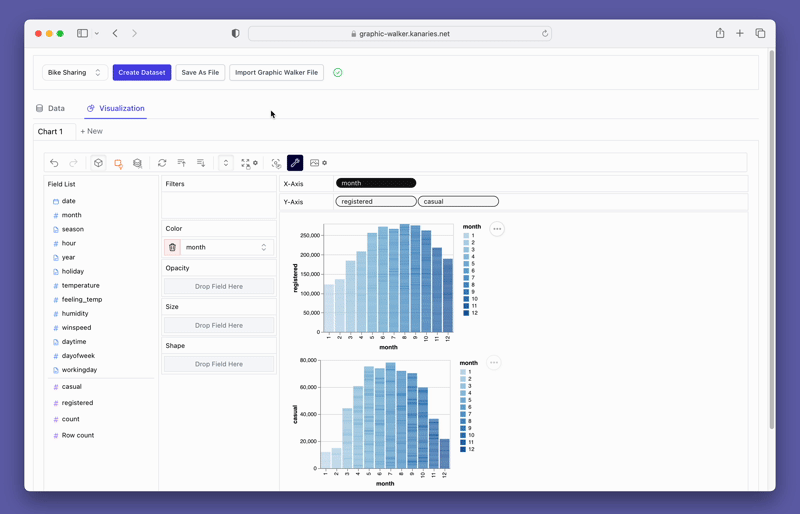Open the axis resize stepper dropdown in toolbar
This screenshot has width=800, height=514.
click(226, 163)
